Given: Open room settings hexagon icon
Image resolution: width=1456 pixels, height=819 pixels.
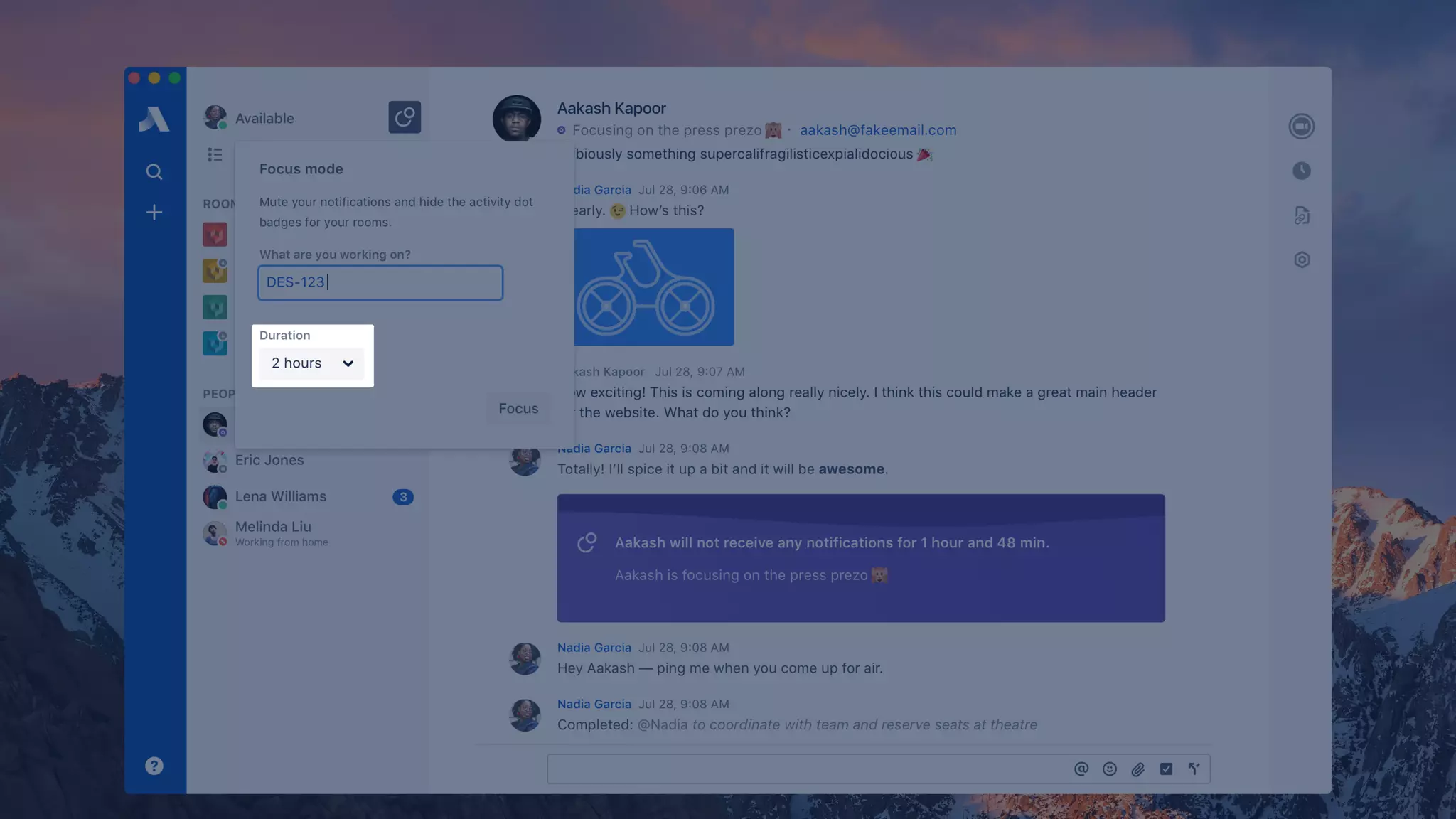Looking at the screenshot, I should point(1301,259).
